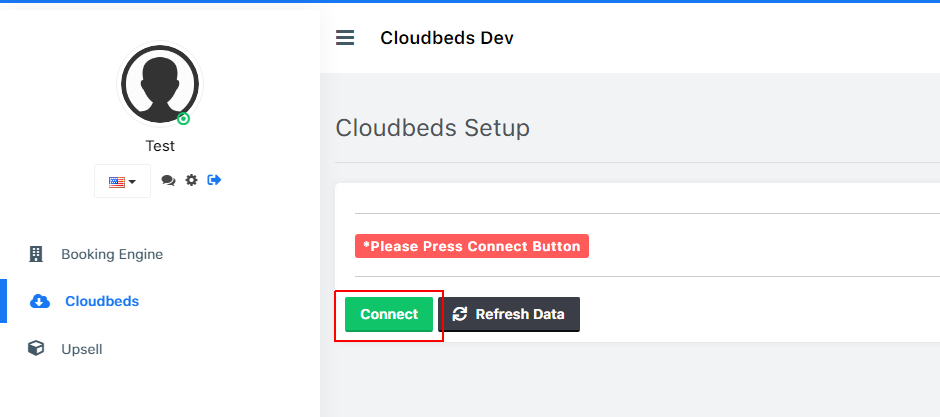940x417 pixels.
Task: Click the Refresh Data button
Action: pos(509,314)
